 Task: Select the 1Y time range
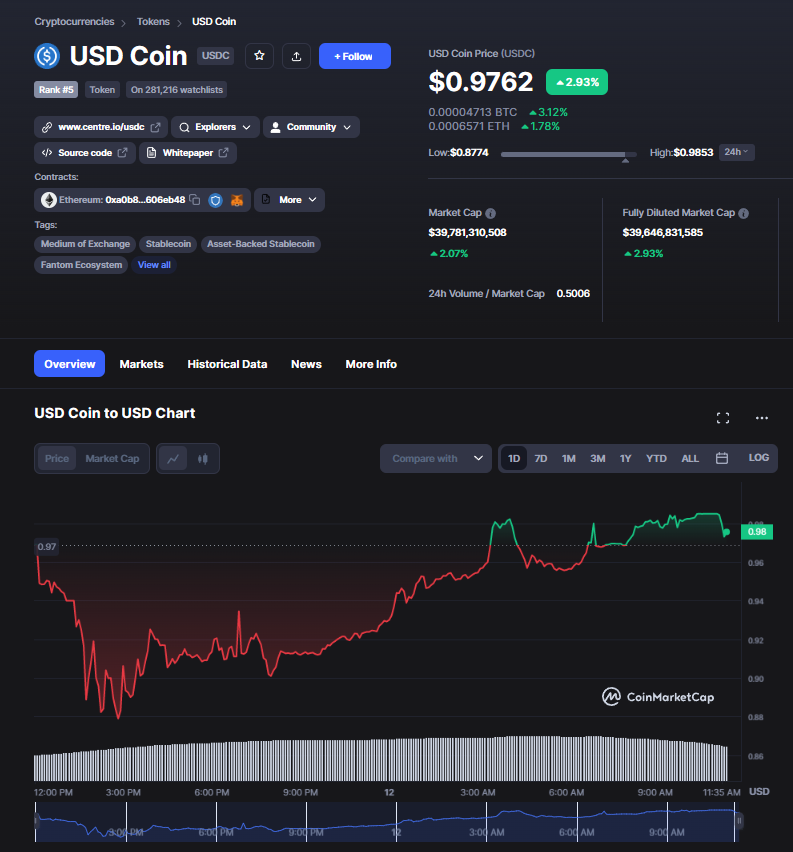pyautogui.click(x=626, y=458)
